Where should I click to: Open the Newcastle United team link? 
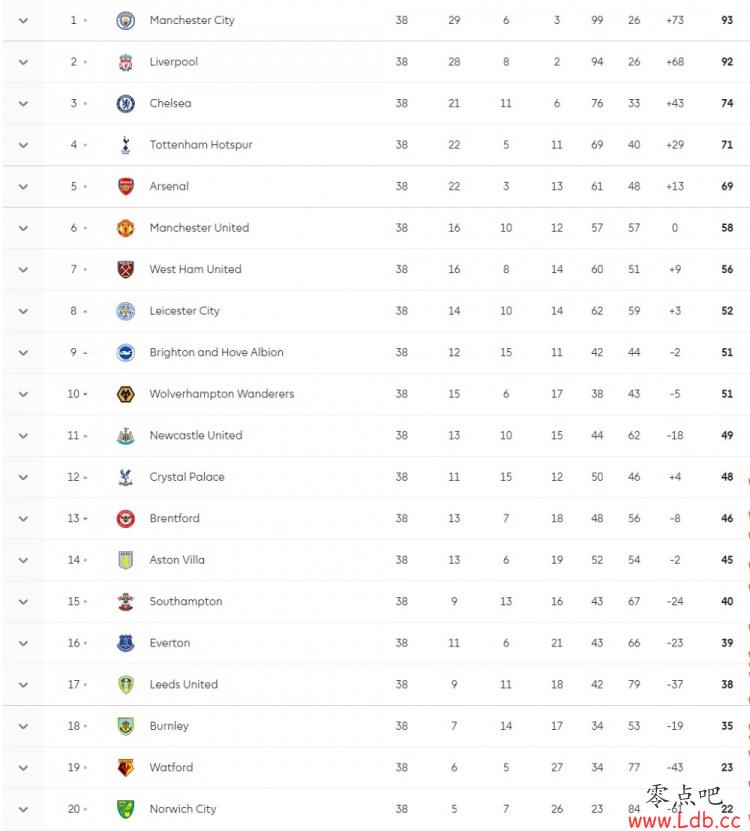196,435
